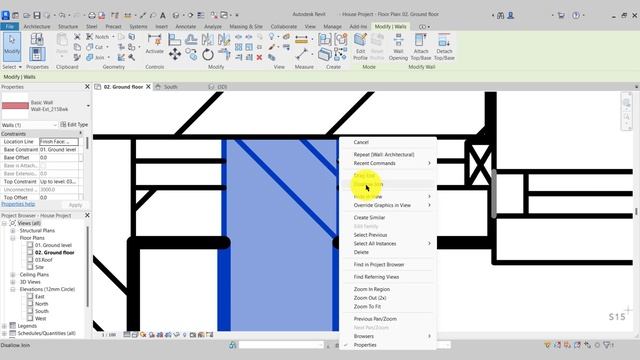
Task: Toggle Base is Attached checkbox
Action: coord(43,166)
